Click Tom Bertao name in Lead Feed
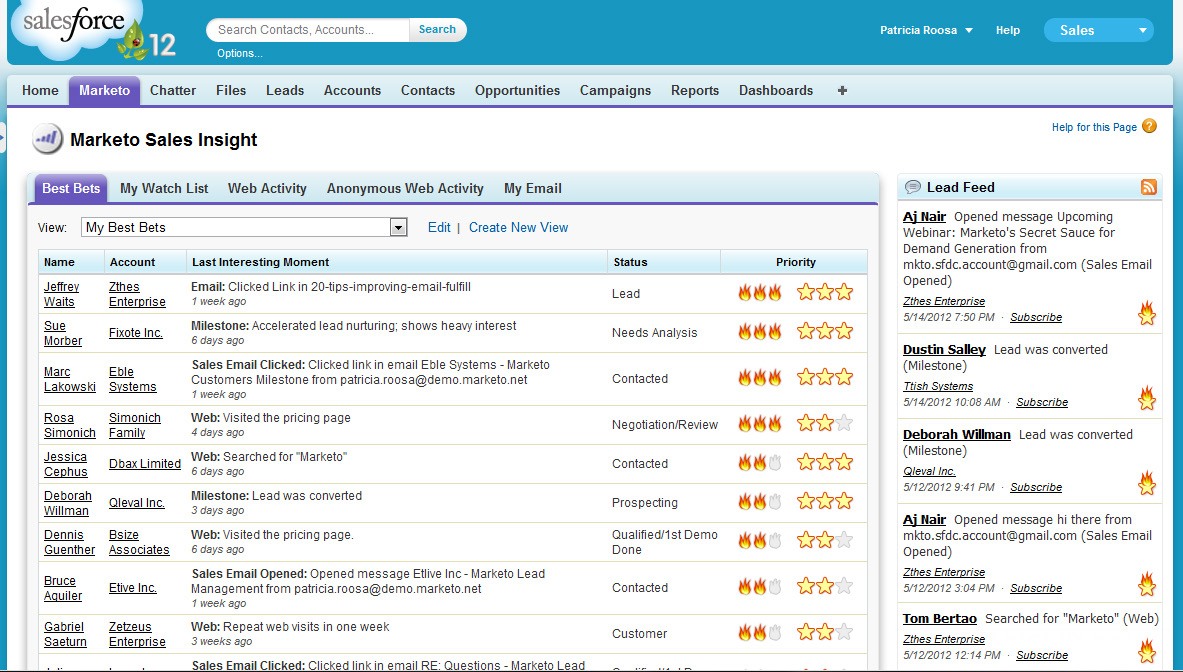 [939, 618]
